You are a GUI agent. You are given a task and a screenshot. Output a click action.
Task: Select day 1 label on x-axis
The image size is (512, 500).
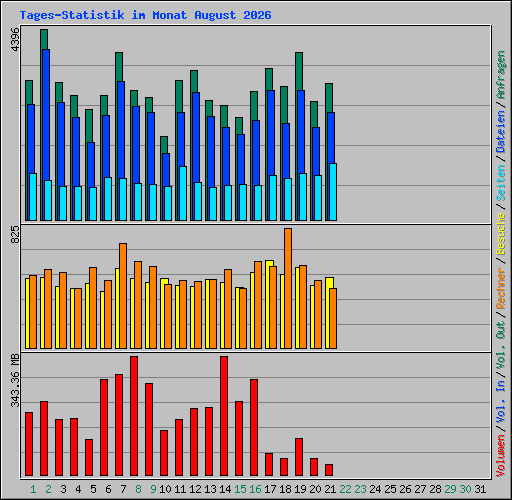(x=33, y=489)
